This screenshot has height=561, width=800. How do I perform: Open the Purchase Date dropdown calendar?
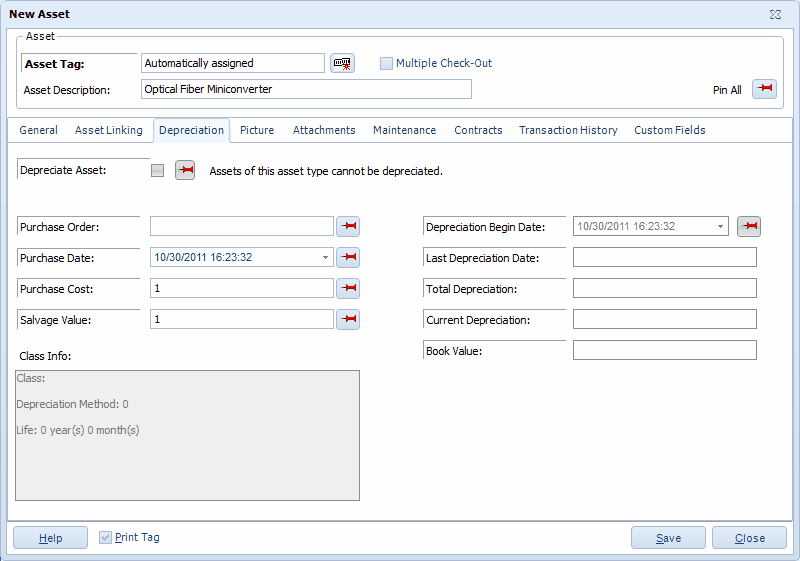tap(325, 258)
